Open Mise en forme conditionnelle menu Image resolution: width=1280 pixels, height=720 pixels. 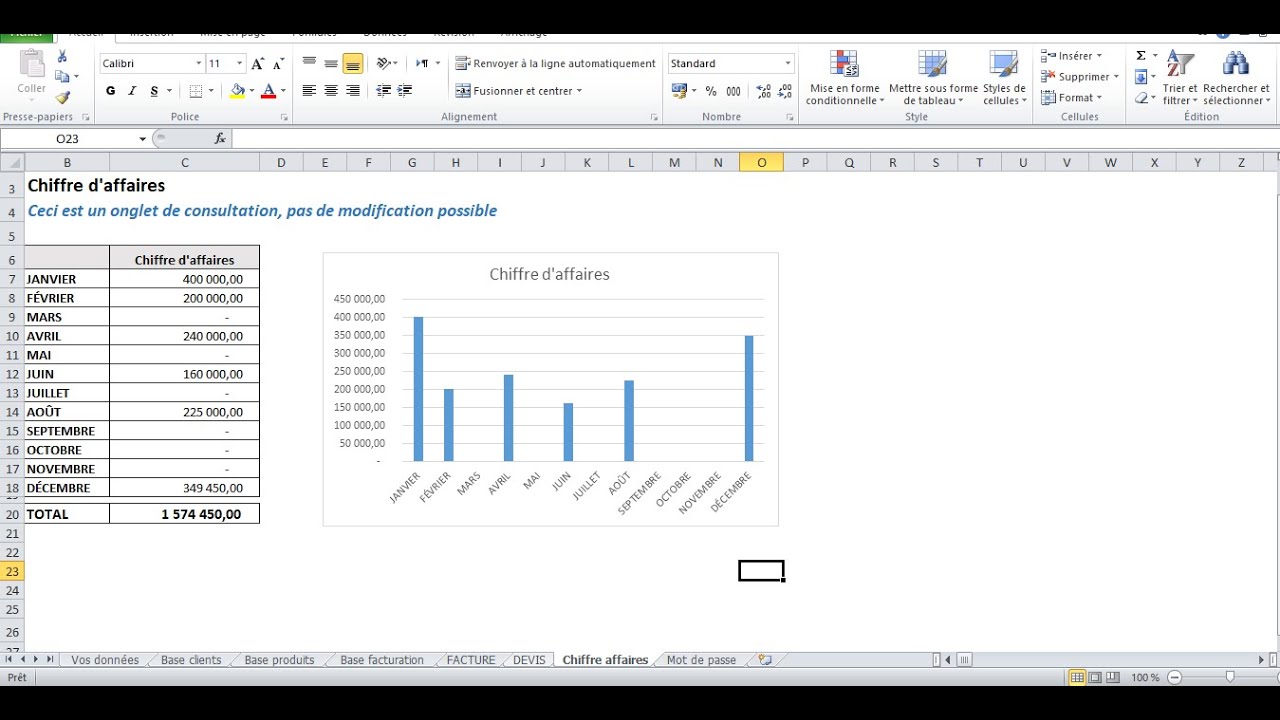click(844, 78)
